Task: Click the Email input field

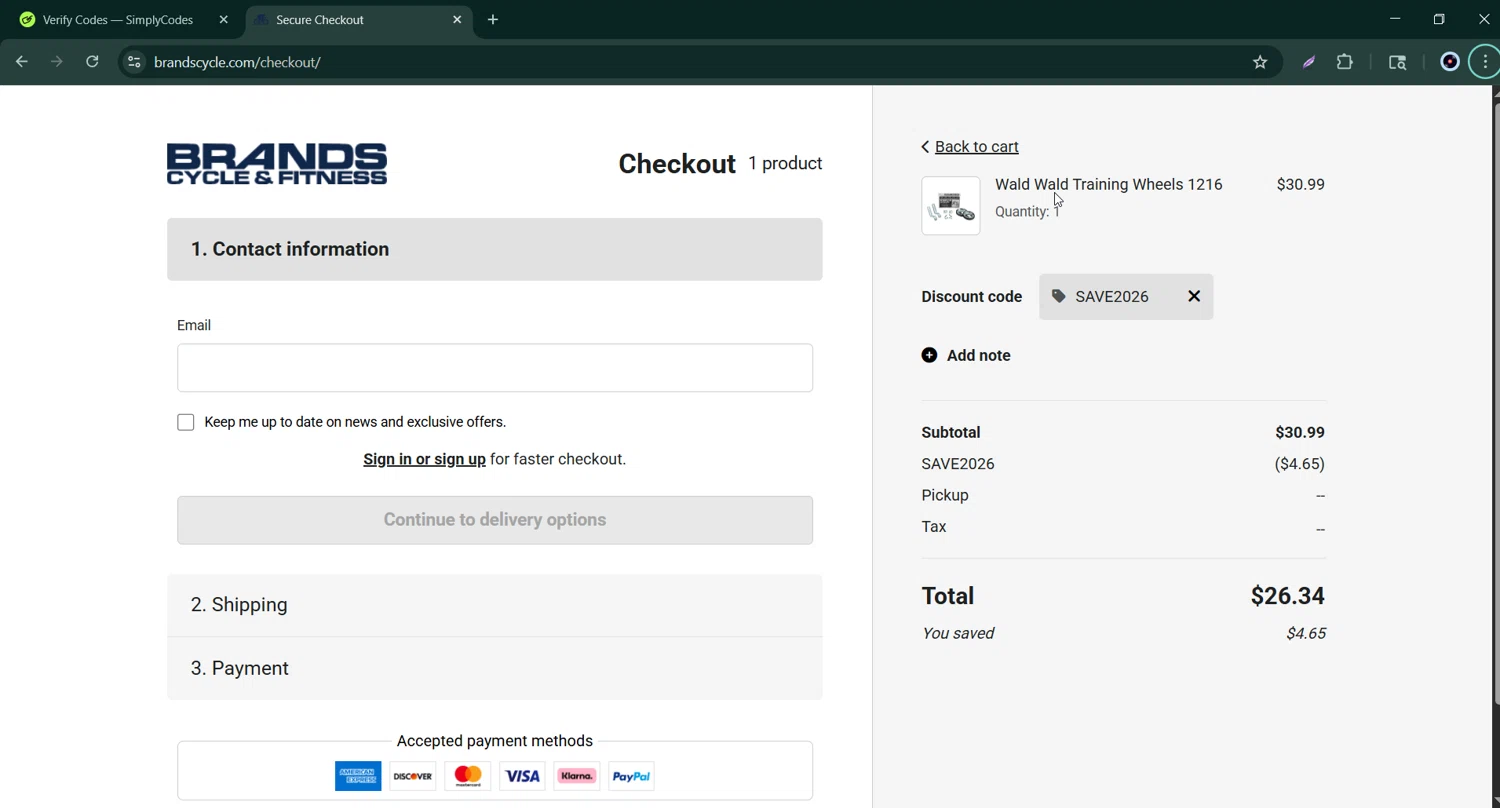Action: (x=495, y=368)
